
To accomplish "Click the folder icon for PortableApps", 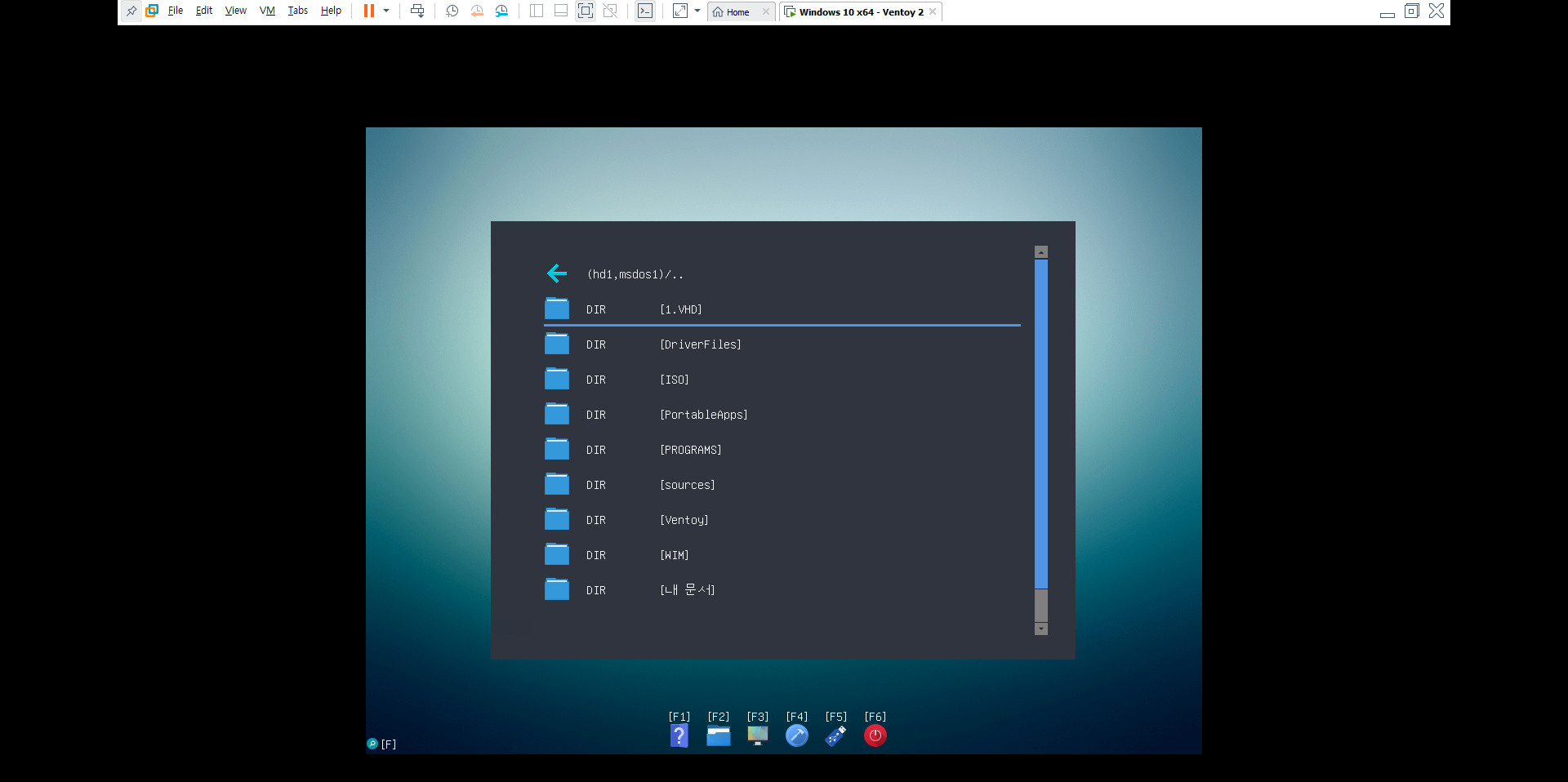I will point(557,414).
